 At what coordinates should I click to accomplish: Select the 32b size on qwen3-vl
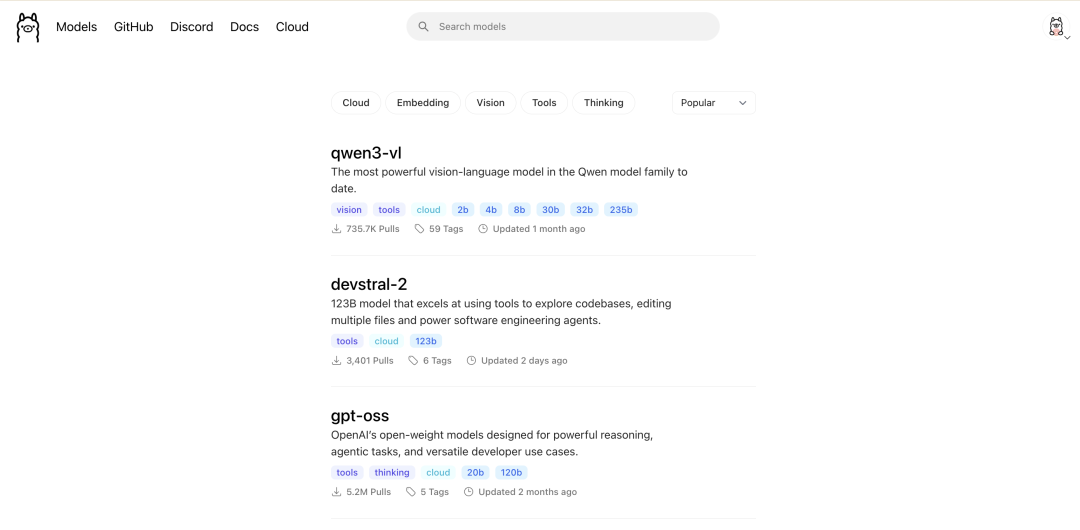[x=585, y=210]
